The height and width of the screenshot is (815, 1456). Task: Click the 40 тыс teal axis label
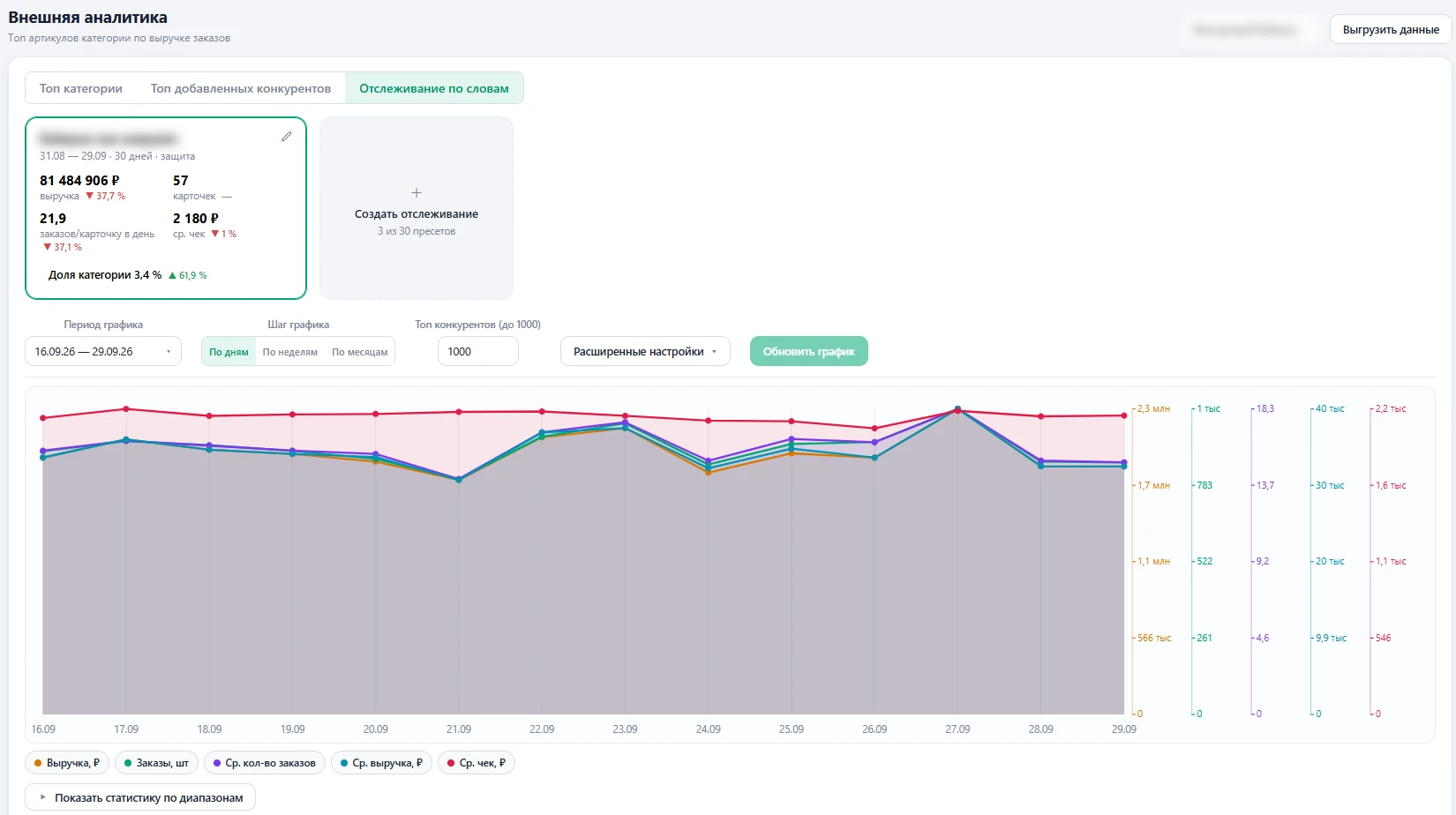pyautogui.click(x=1330, y=409)
